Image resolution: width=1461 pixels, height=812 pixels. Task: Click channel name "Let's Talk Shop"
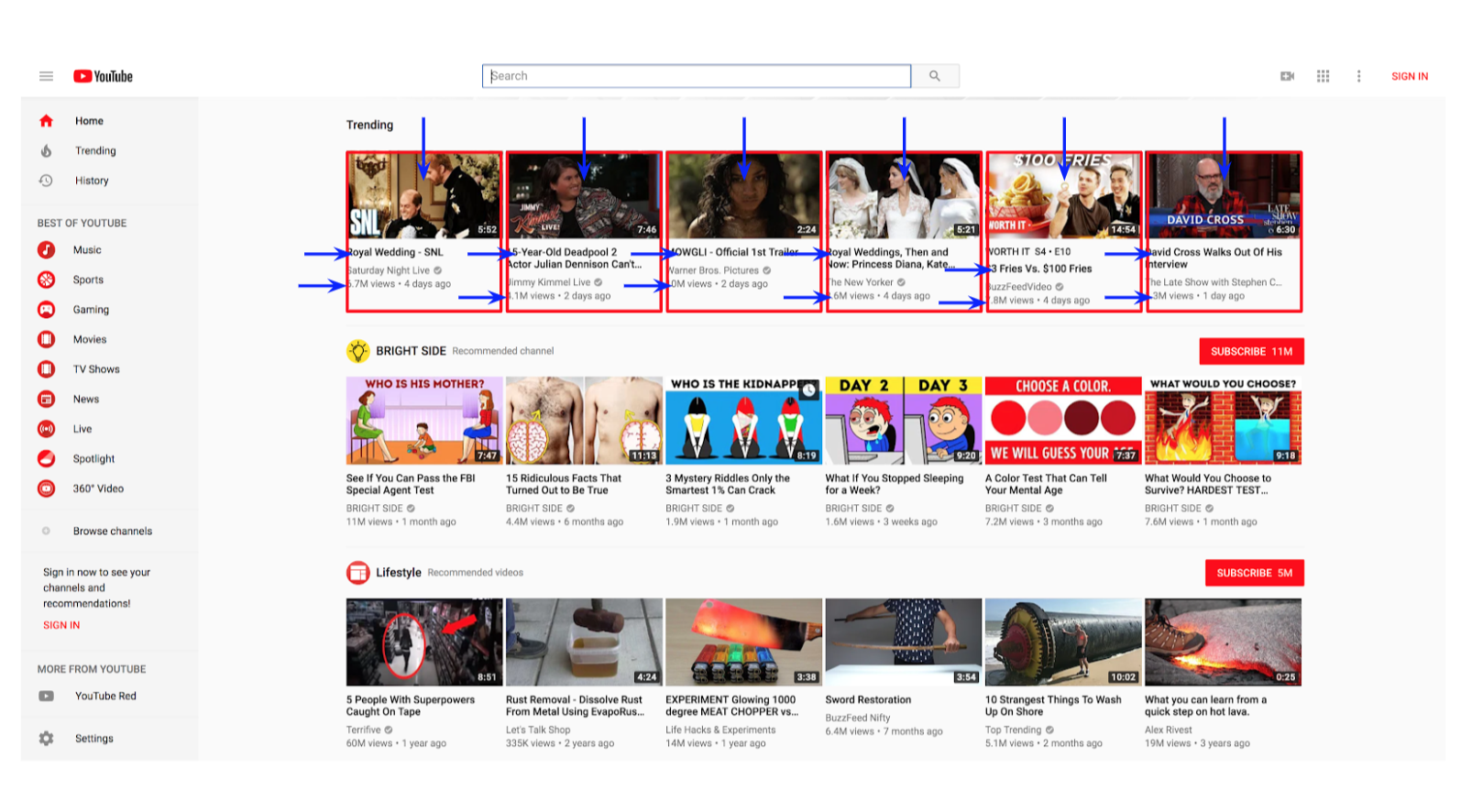[538, 730]
